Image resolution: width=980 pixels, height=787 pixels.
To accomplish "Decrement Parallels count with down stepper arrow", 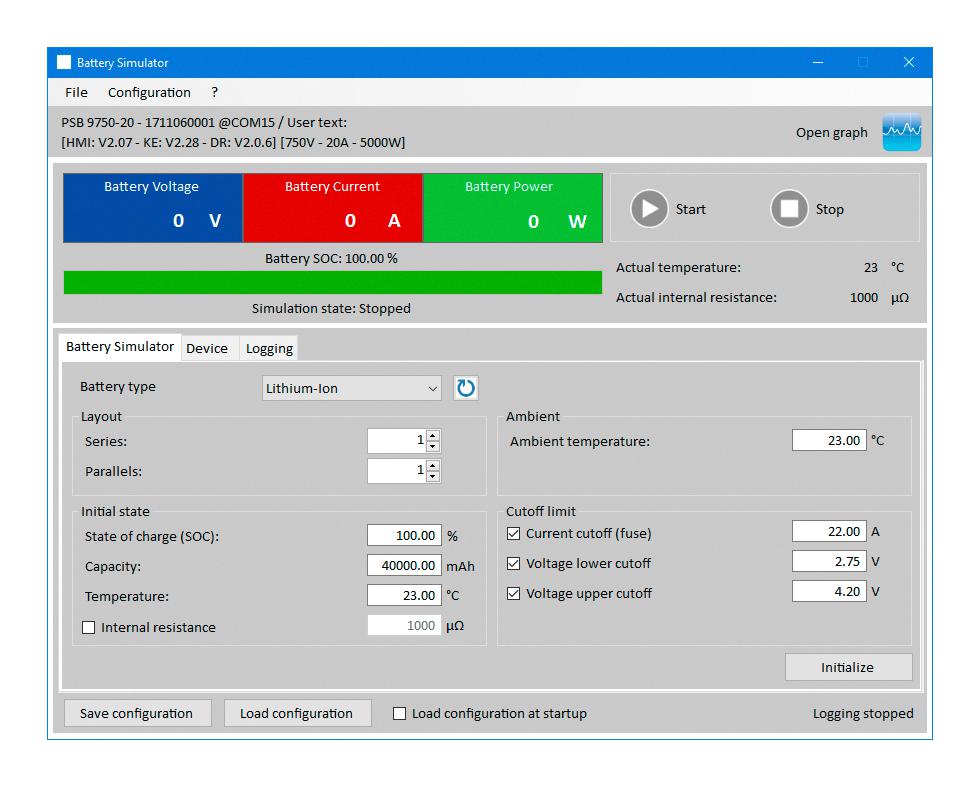I will [x=432, y=475].
